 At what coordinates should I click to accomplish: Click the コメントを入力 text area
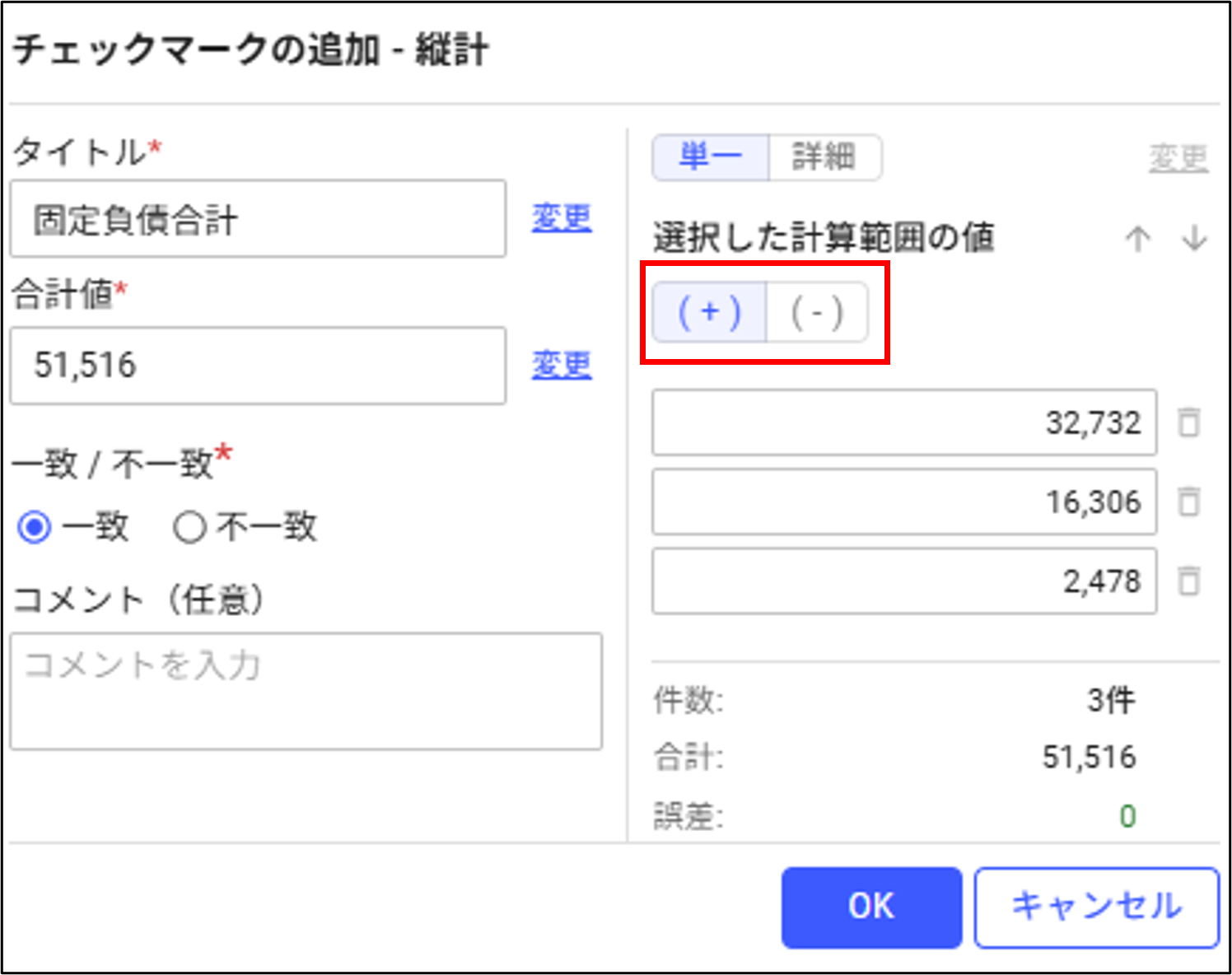306,691
